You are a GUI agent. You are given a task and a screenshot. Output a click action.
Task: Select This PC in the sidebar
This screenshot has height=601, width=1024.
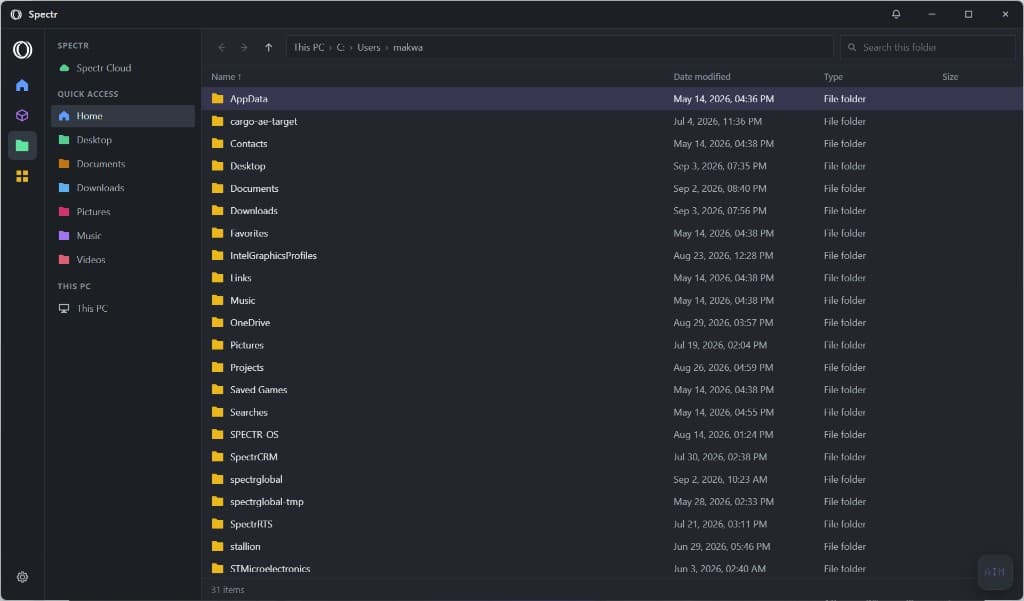click(x=123, y=308)
